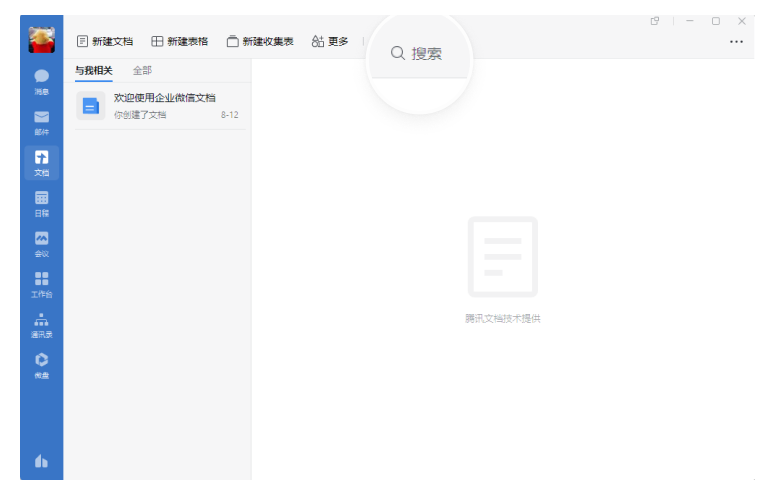
Task: Expand the 更多 (More) toolbar menu
Action: 330,41
